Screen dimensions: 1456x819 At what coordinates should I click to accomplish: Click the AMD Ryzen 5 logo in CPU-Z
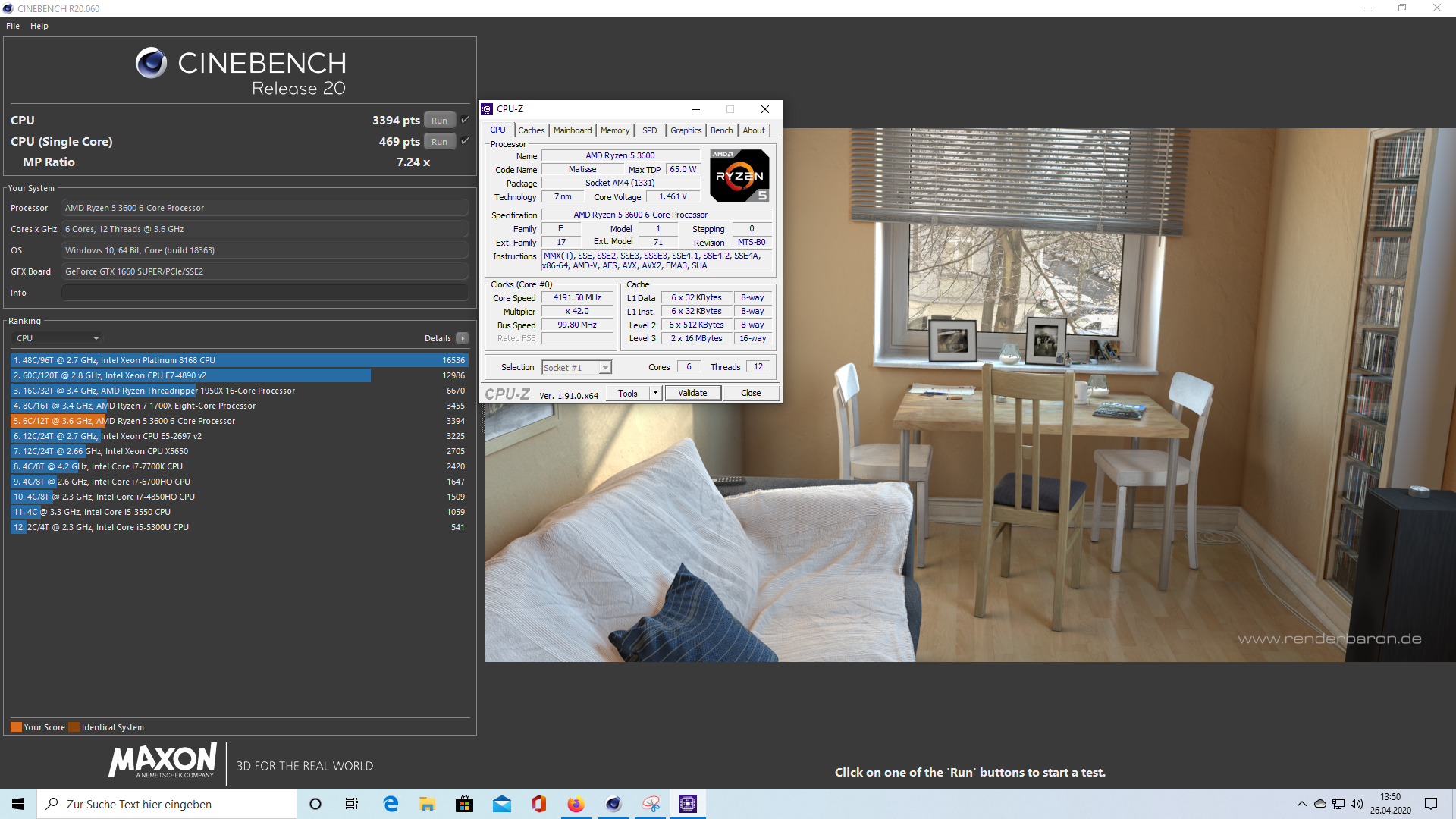739,175
